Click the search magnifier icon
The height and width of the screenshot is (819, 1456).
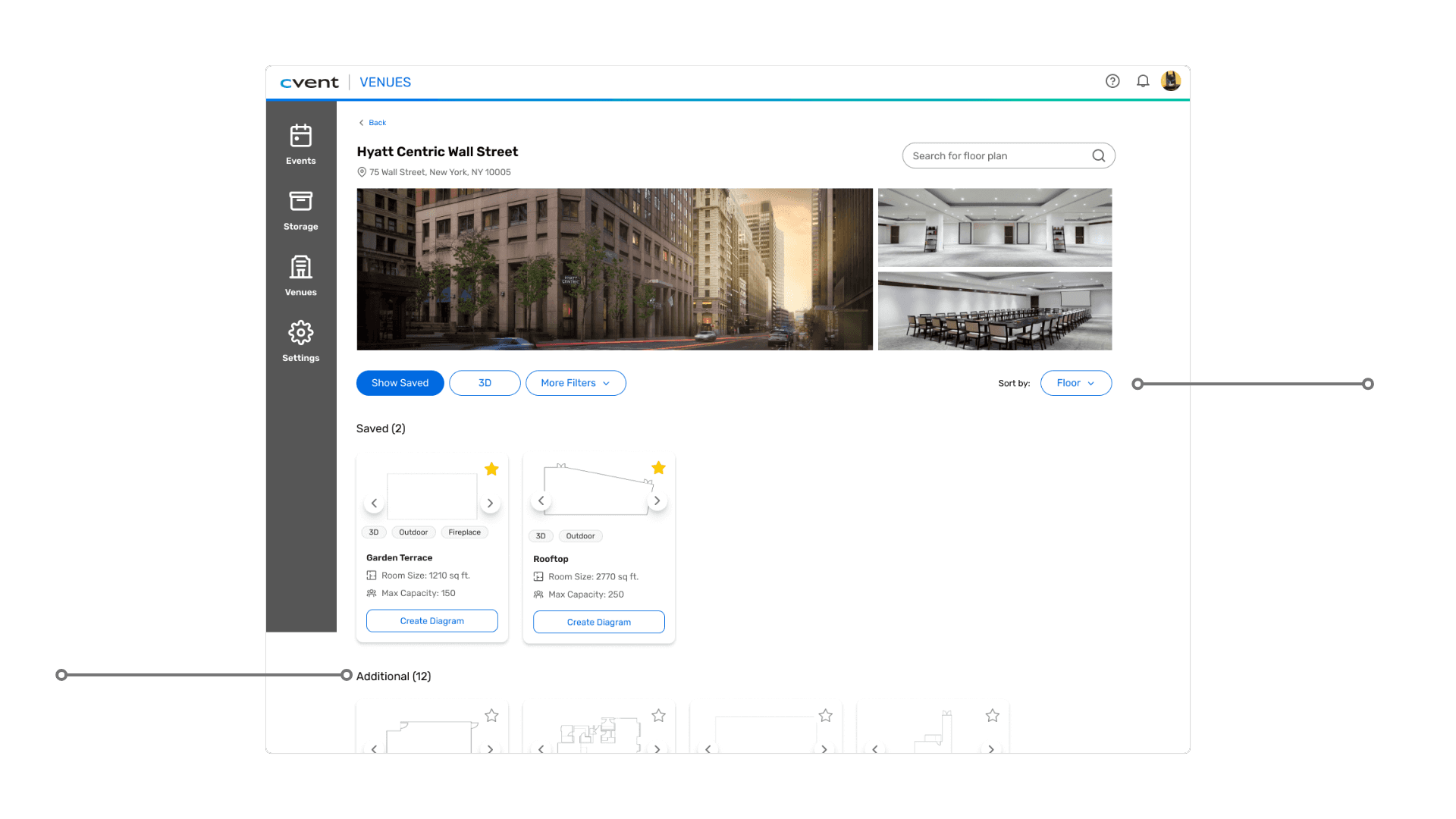pyautogui.click(x=1098, y=155)
